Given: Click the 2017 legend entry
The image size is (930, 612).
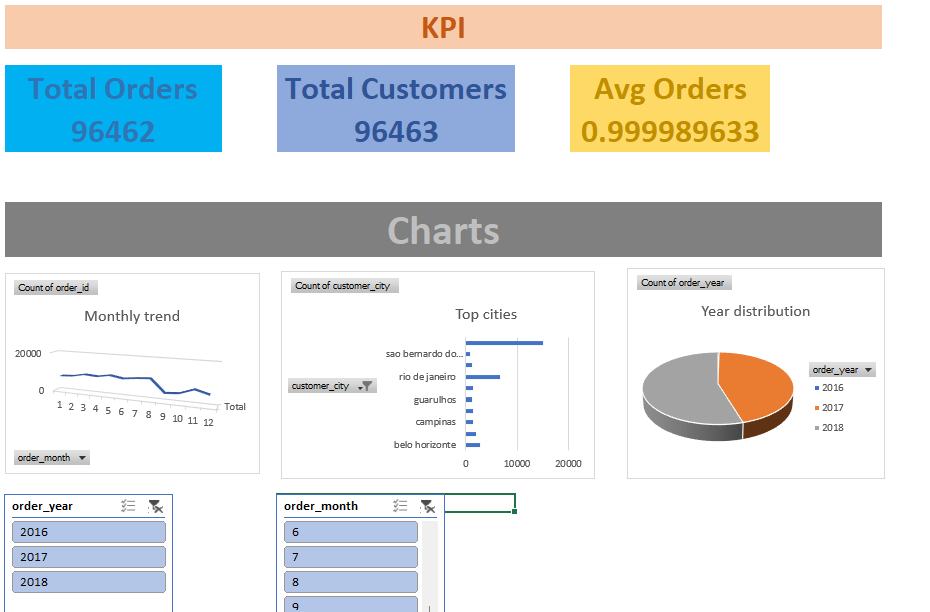Looking at the screenshot, I should pyautogui.click(x=829, y=407).
